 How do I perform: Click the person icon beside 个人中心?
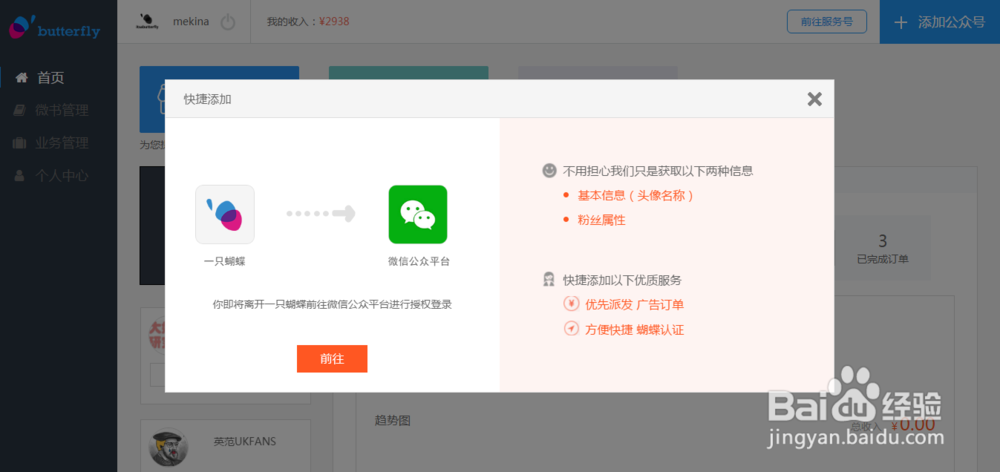tap(20, 176)
